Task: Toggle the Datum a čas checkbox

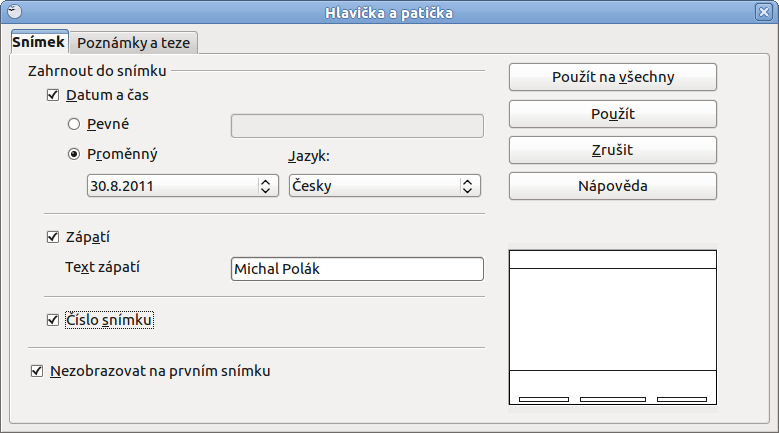Action: click(x=53, y=95)
